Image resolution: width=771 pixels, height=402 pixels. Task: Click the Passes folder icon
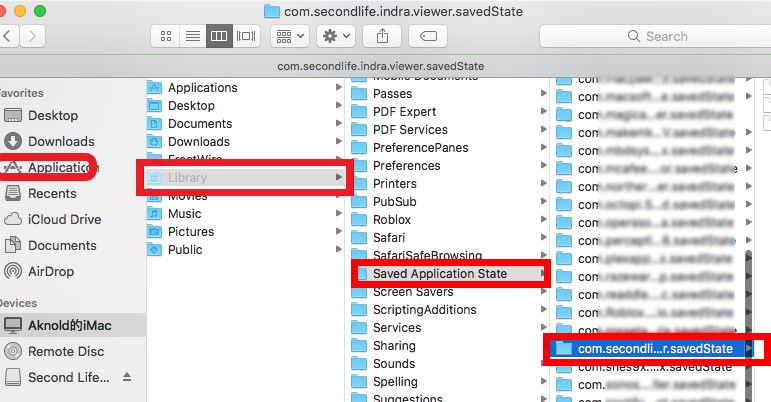359,93
